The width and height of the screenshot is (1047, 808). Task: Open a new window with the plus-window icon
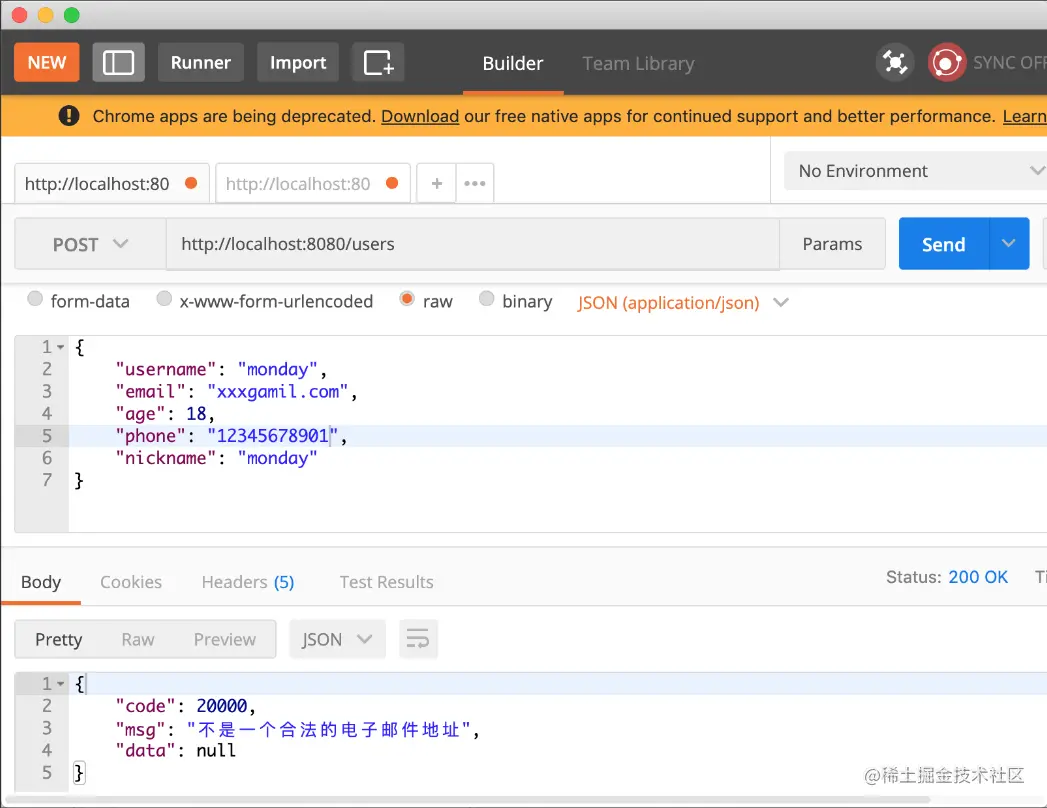point(378,63)
